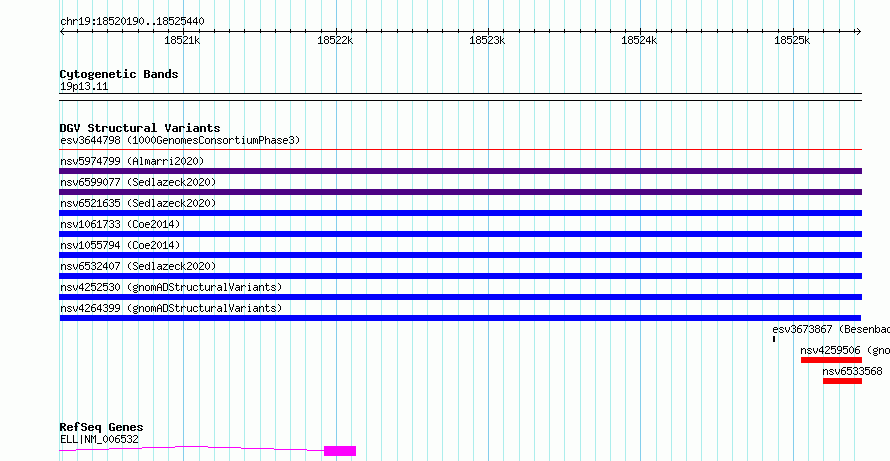Open nsv4252530 (gnomADStructuralVariants) label
890x461 pixels.
(171, 287)
